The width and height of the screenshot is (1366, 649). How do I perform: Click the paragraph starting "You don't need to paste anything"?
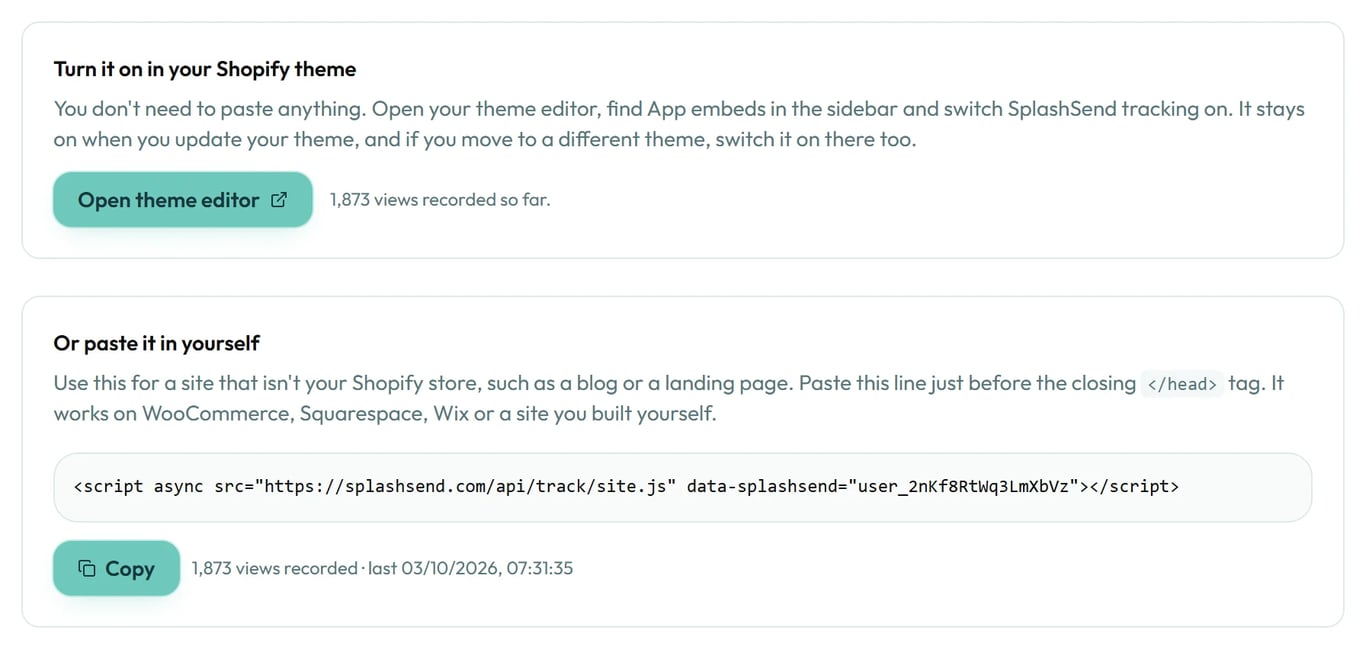(679, 124)
